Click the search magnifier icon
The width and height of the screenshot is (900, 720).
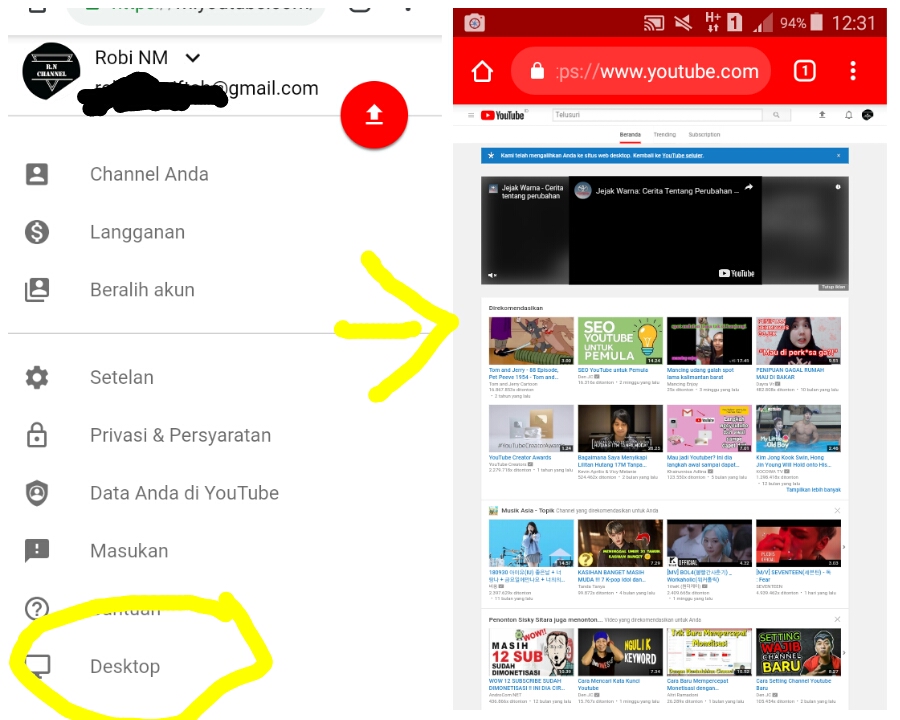click(778, 115)
